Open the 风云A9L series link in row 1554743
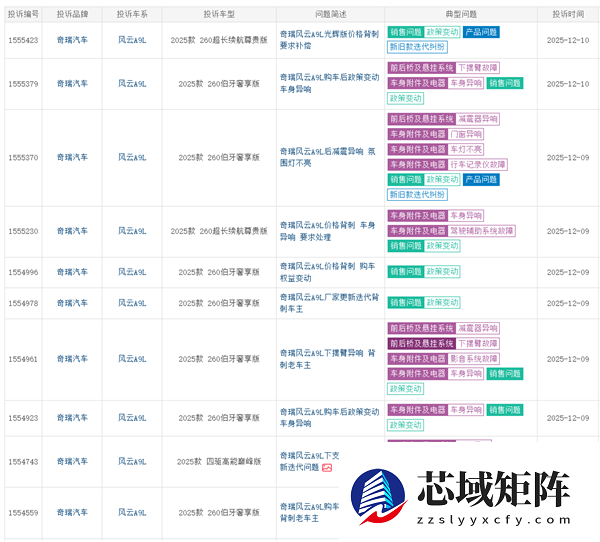Image resolution: width=600 pixels, height=542 pixels. pos(132,461)
